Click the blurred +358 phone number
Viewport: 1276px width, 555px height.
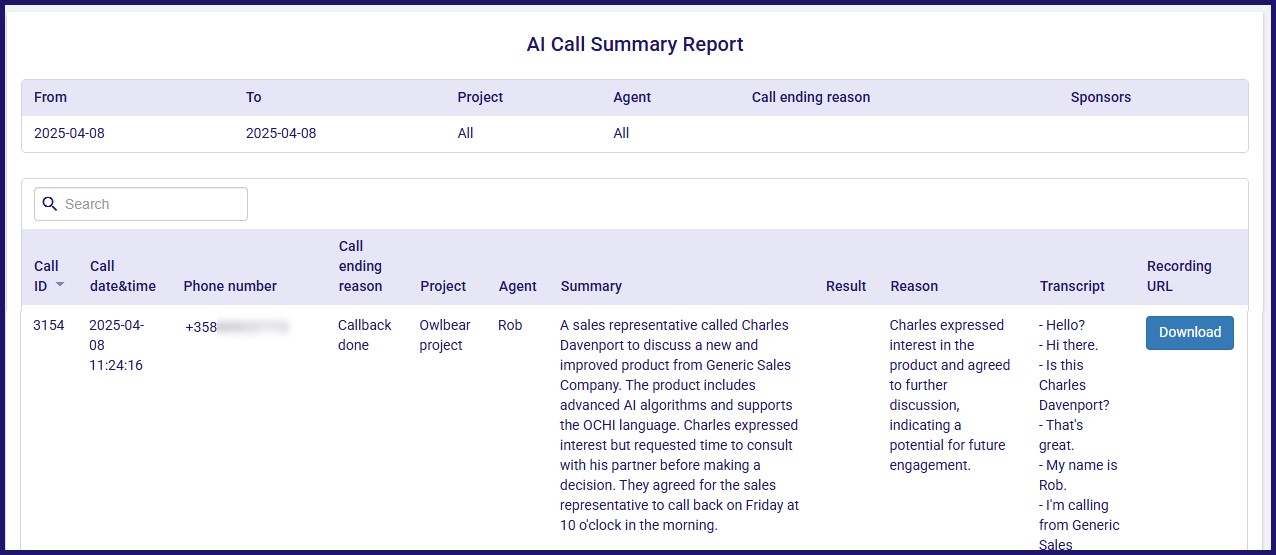237,326
